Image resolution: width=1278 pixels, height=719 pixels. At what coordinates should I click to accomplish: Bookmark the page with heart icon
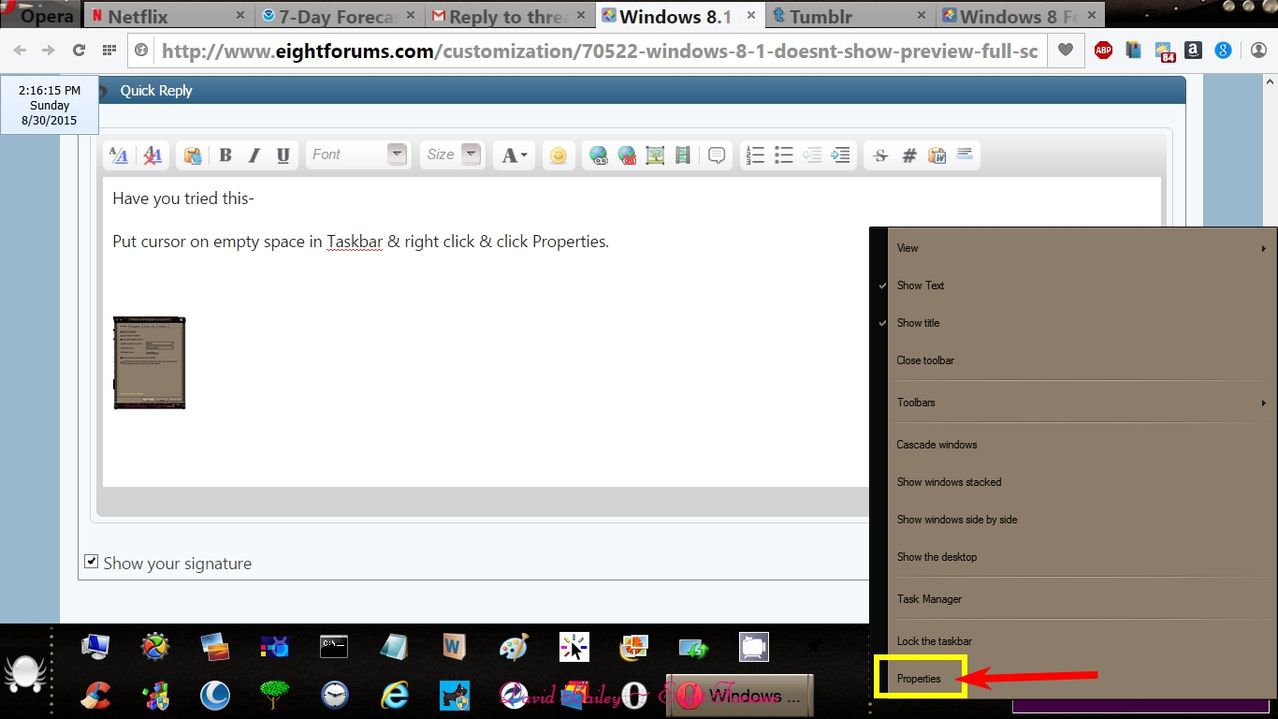pos(1066,50)
